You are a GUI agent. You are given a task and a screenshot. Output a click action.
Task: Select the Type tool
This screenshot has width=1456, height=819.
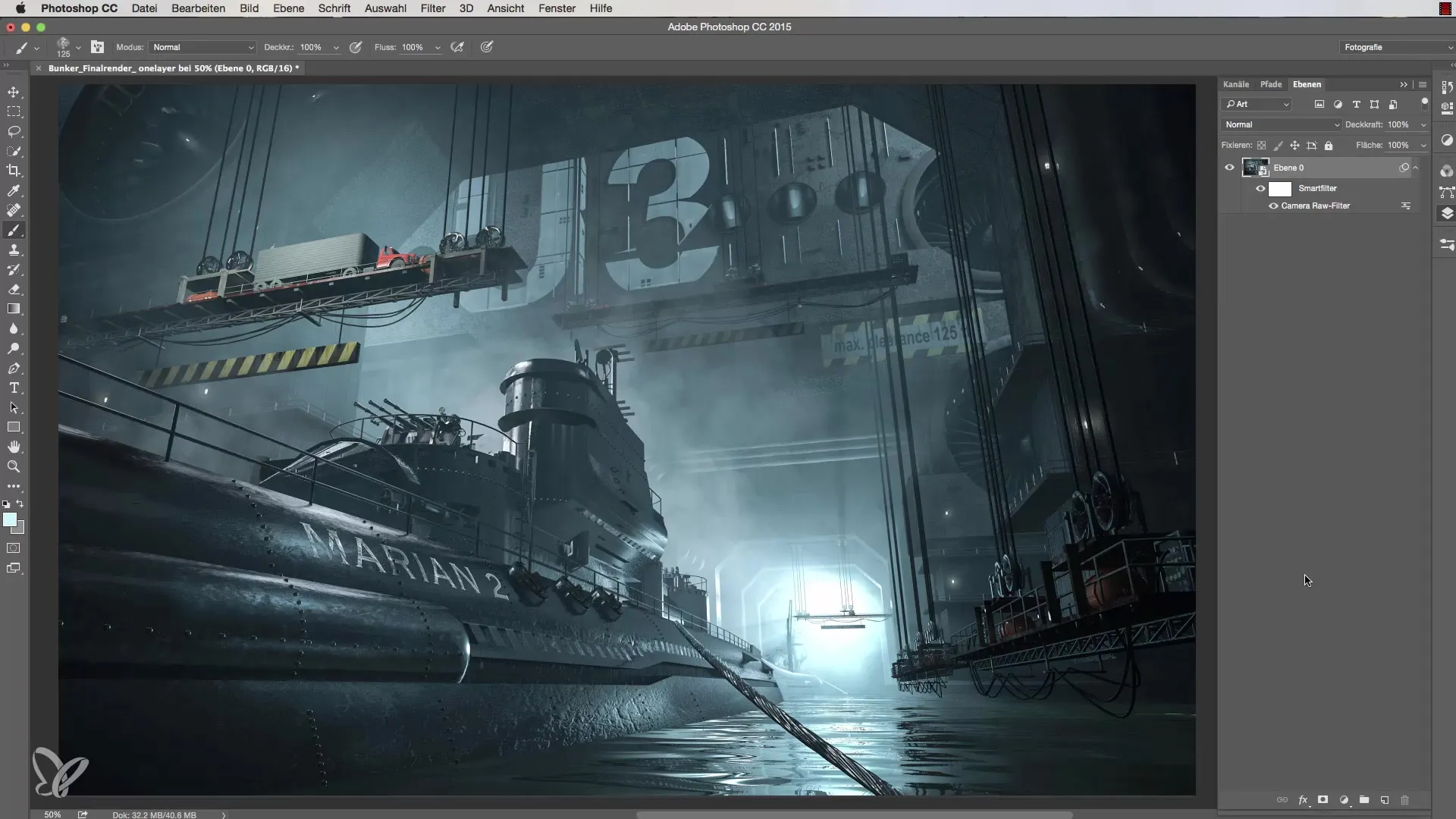[x=14, y=388]
